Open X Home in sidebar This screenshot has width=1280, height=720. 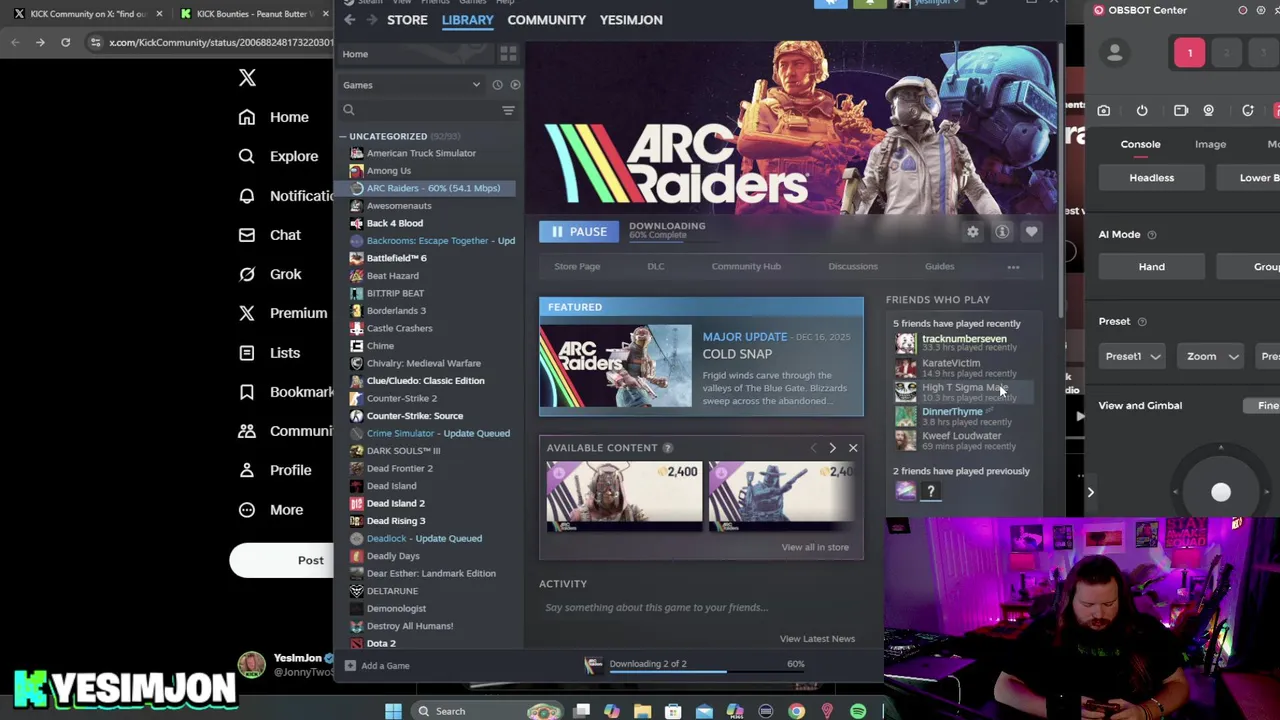(x=274, y=117)
